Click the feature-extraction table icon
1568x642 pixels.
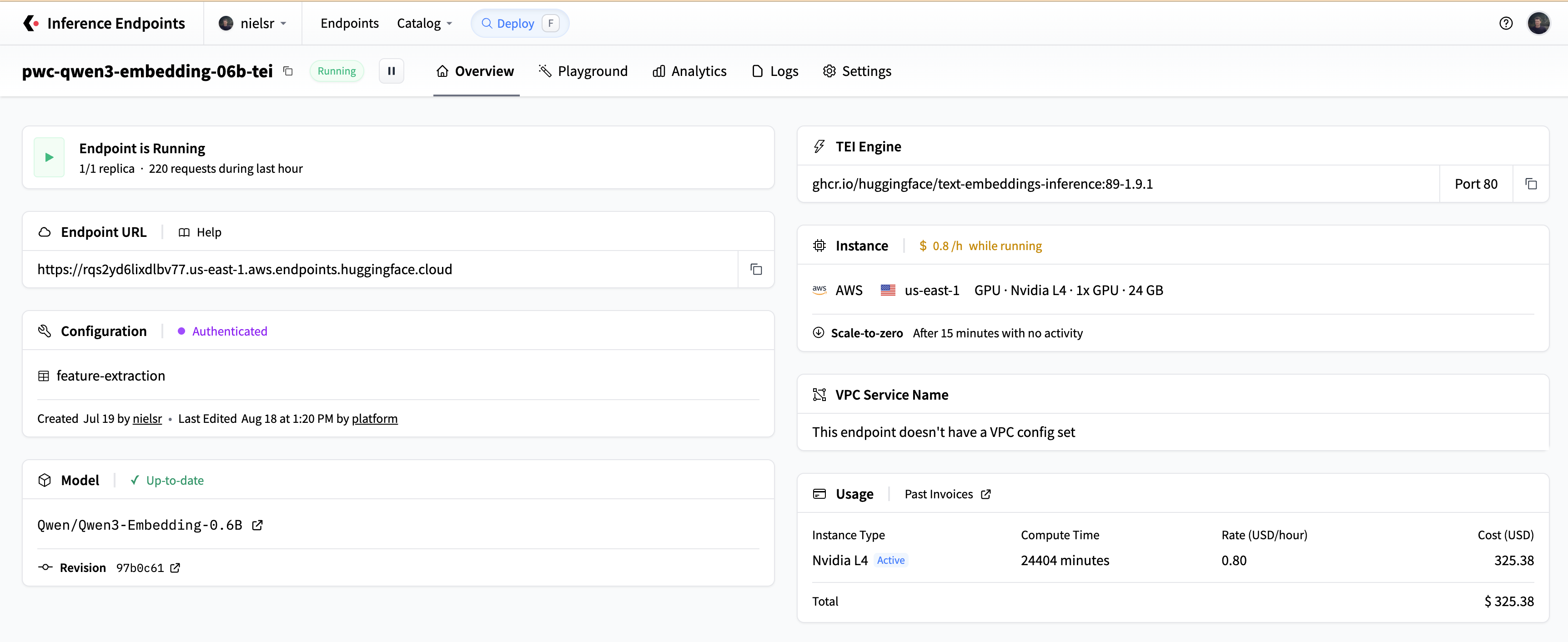[44, 376]
